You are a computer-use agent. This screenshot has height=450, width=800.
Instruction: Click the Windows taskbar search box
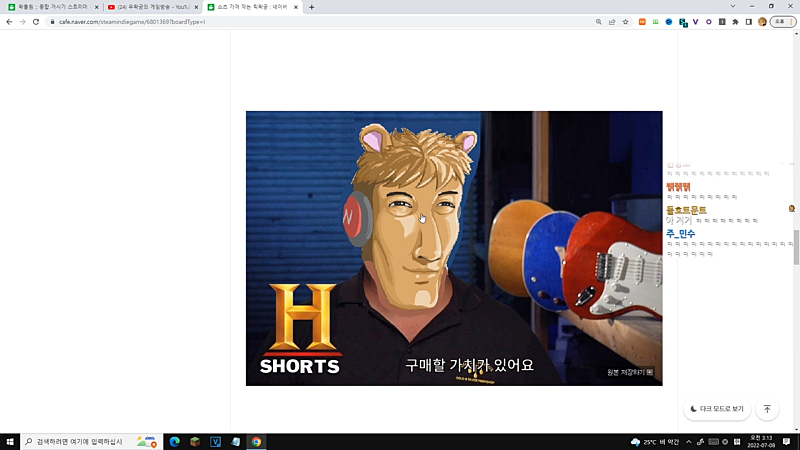click(92, 442)
